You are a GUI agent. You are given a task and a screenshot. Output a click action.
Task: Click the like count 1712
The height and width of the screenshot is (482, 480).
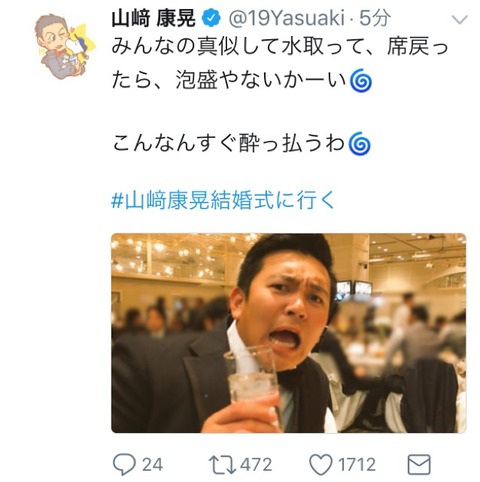pyautogui.click(x=357, y=464)
